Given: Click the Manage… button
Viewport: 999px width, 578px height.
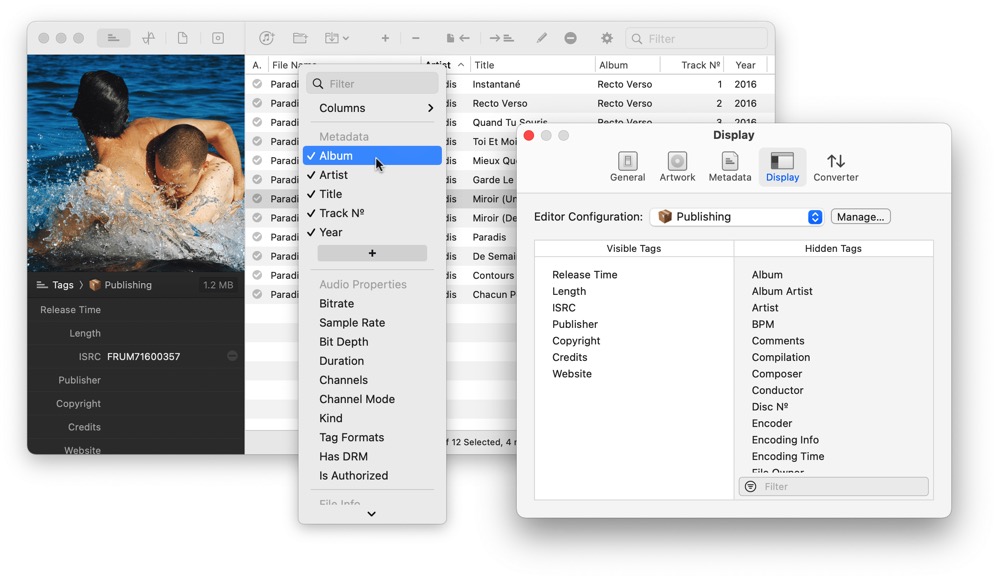Looking at the screenshot, I should [860, 216].
